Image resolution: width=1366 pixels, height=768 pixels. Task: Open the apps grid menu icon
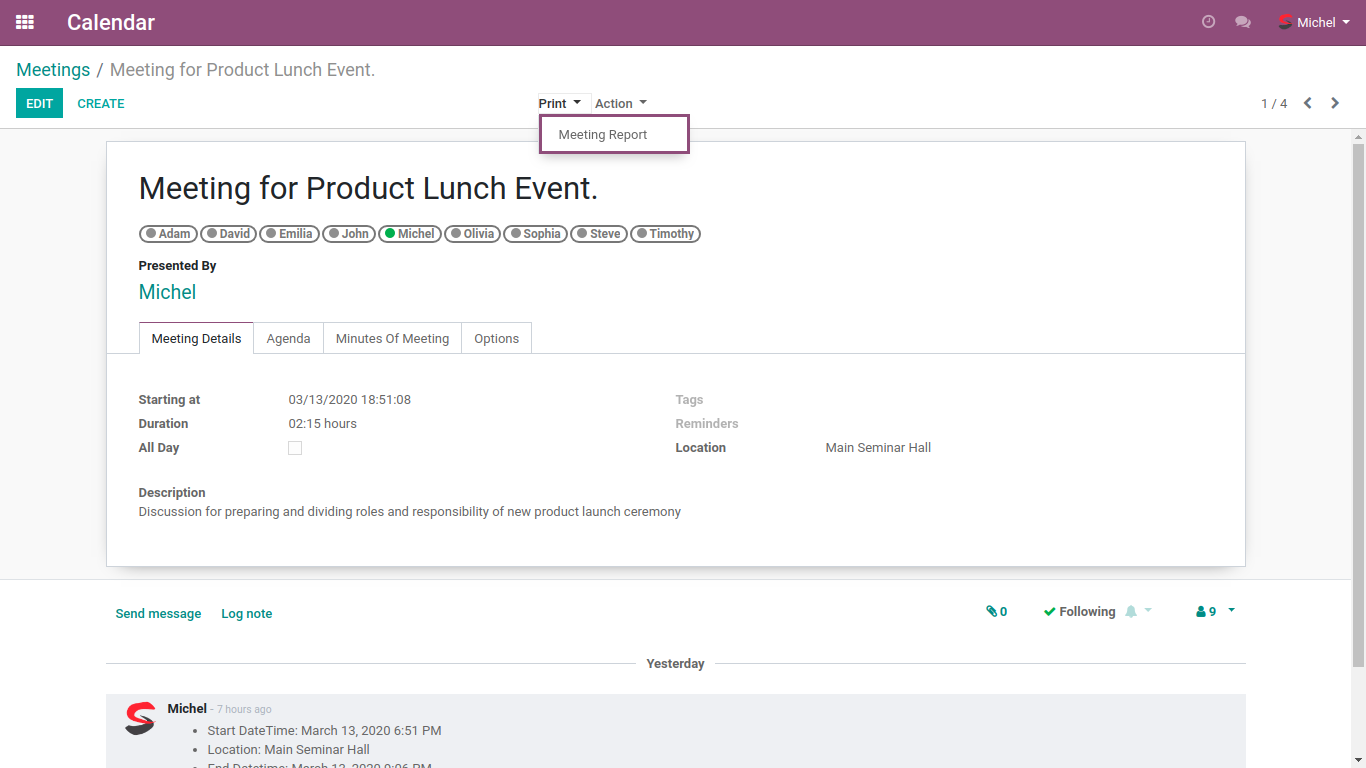click(25, 22)
